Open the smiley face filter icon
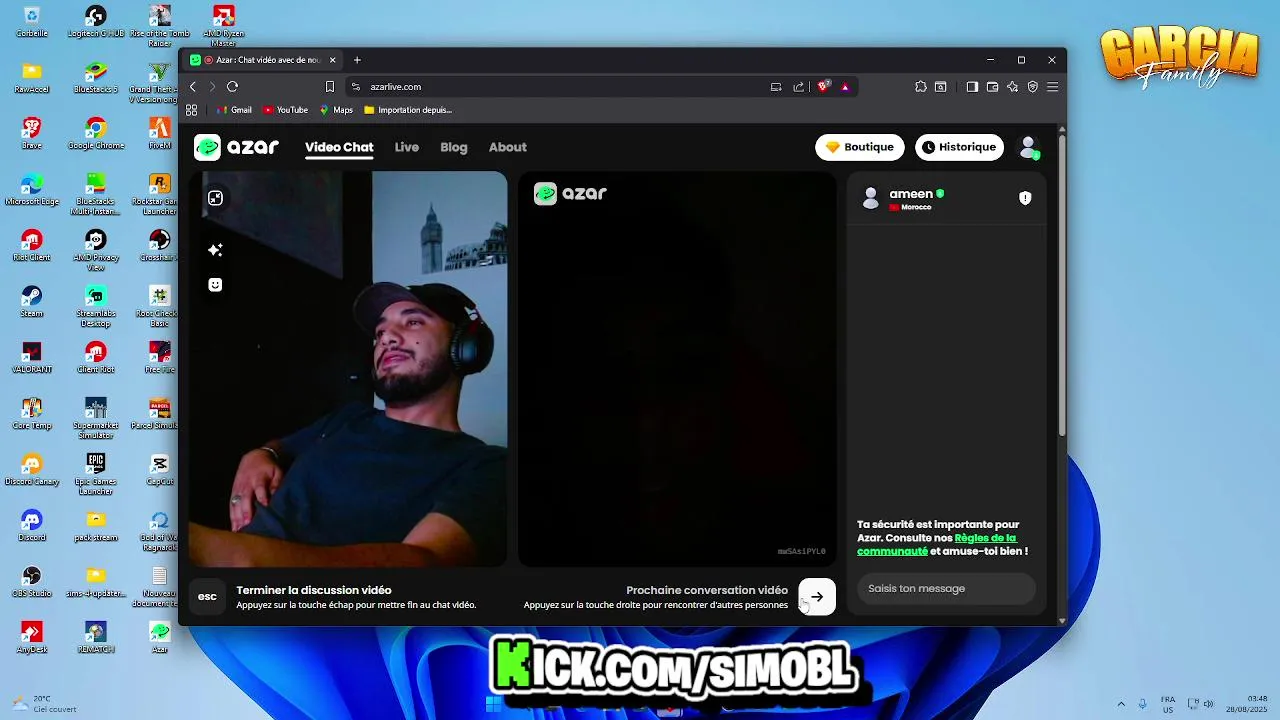 (215, 285)
